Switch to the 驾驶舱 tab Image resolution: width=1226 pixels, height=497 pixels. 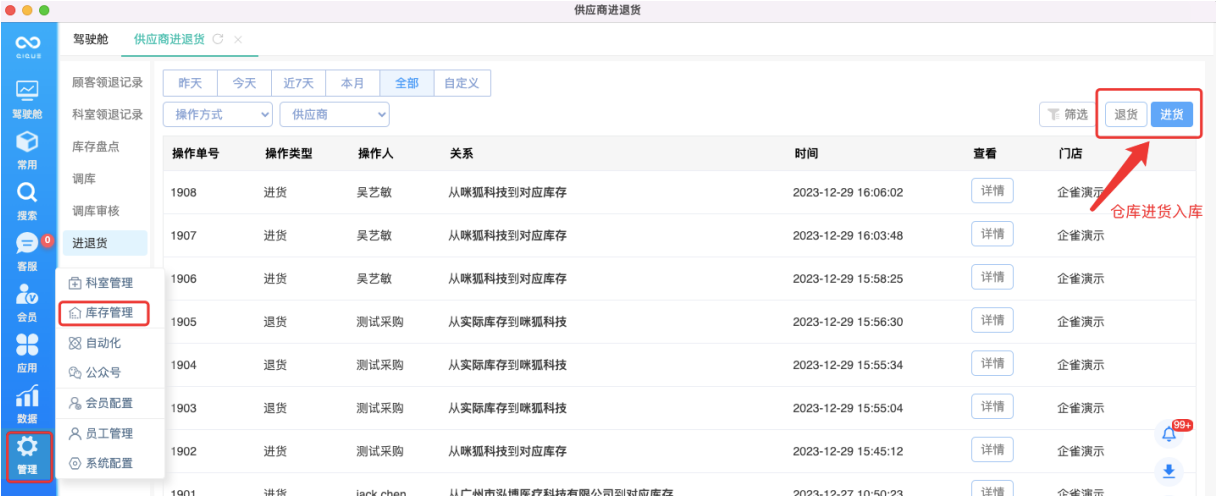tap(91, 39)
